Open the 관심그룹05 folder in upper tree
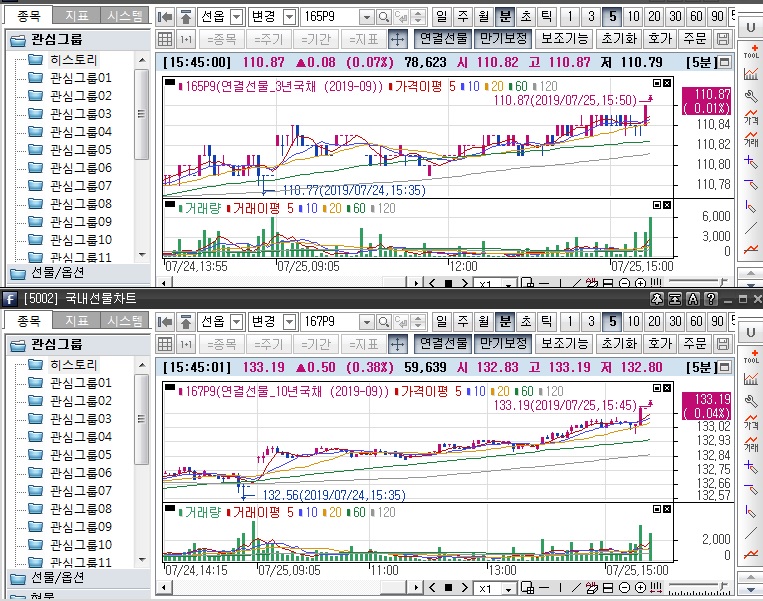The height and width of the screenshot is (601, 763). click(80, 149)
